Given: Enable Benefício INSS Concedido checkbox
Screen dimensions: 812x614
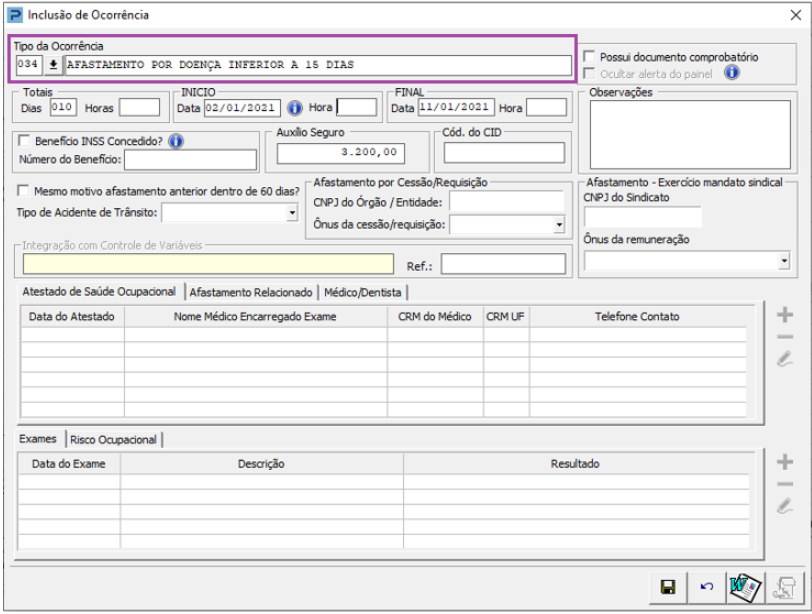Looking at the screenshot, I should tap(24, 140).
